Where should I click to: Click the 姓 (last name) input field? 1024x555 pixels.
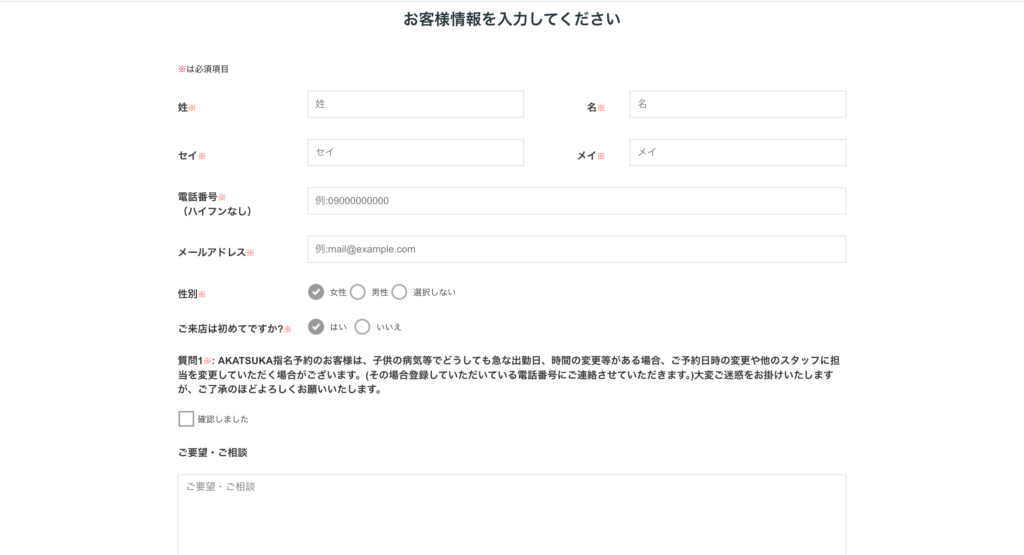415,104
